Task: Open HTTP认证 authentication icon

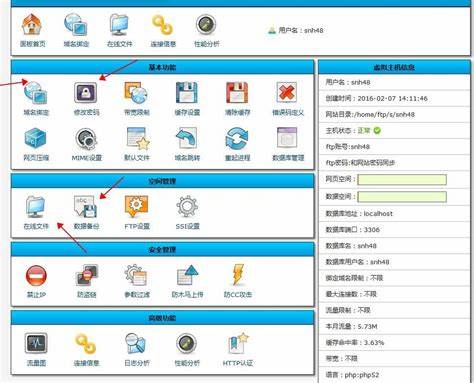Action: pos(238,343)
